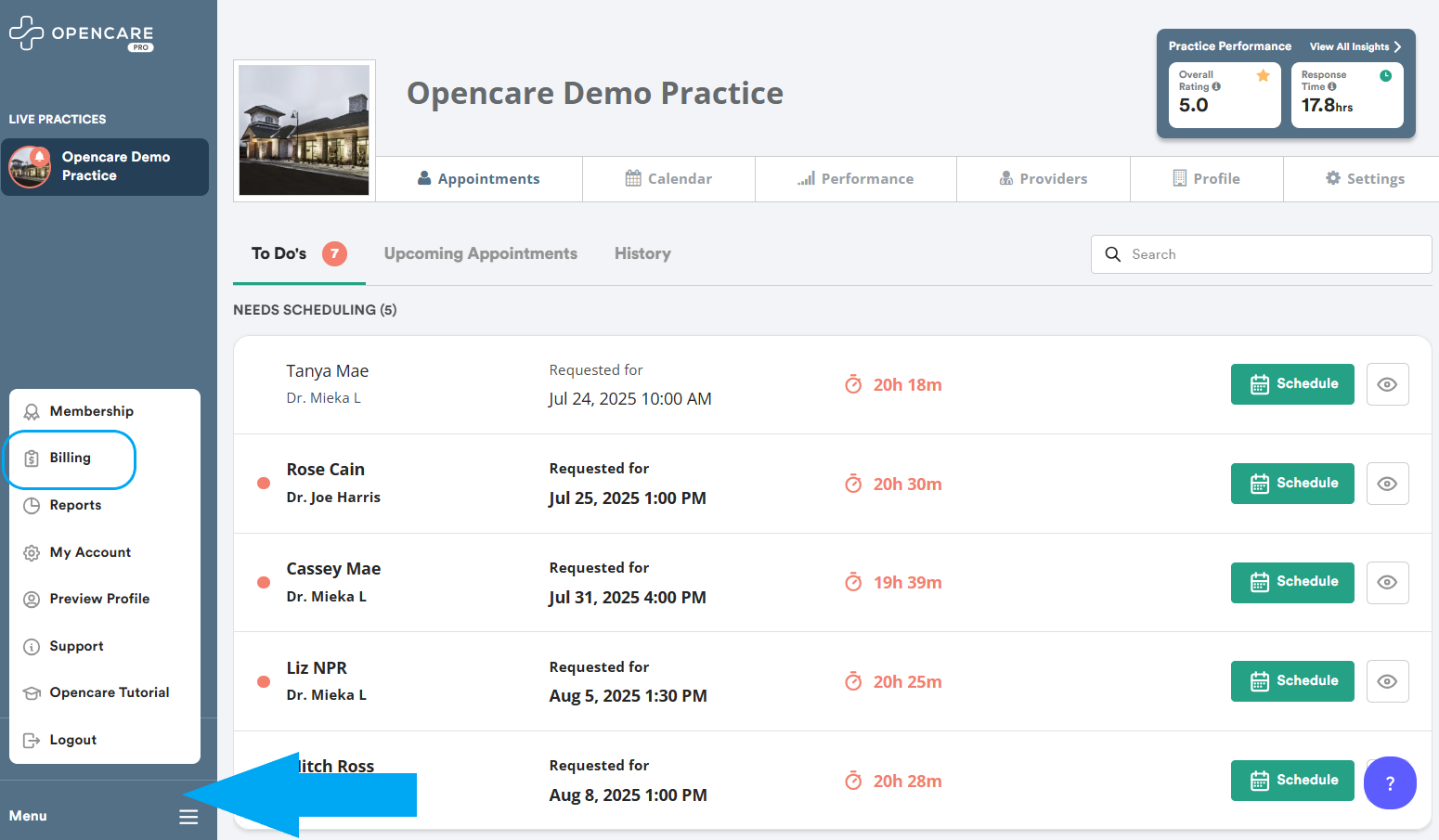The height and width of the screenshot is (840, 1439).
Task: Click the 19h 39m countdown text
Action: [x=908, y=583]
